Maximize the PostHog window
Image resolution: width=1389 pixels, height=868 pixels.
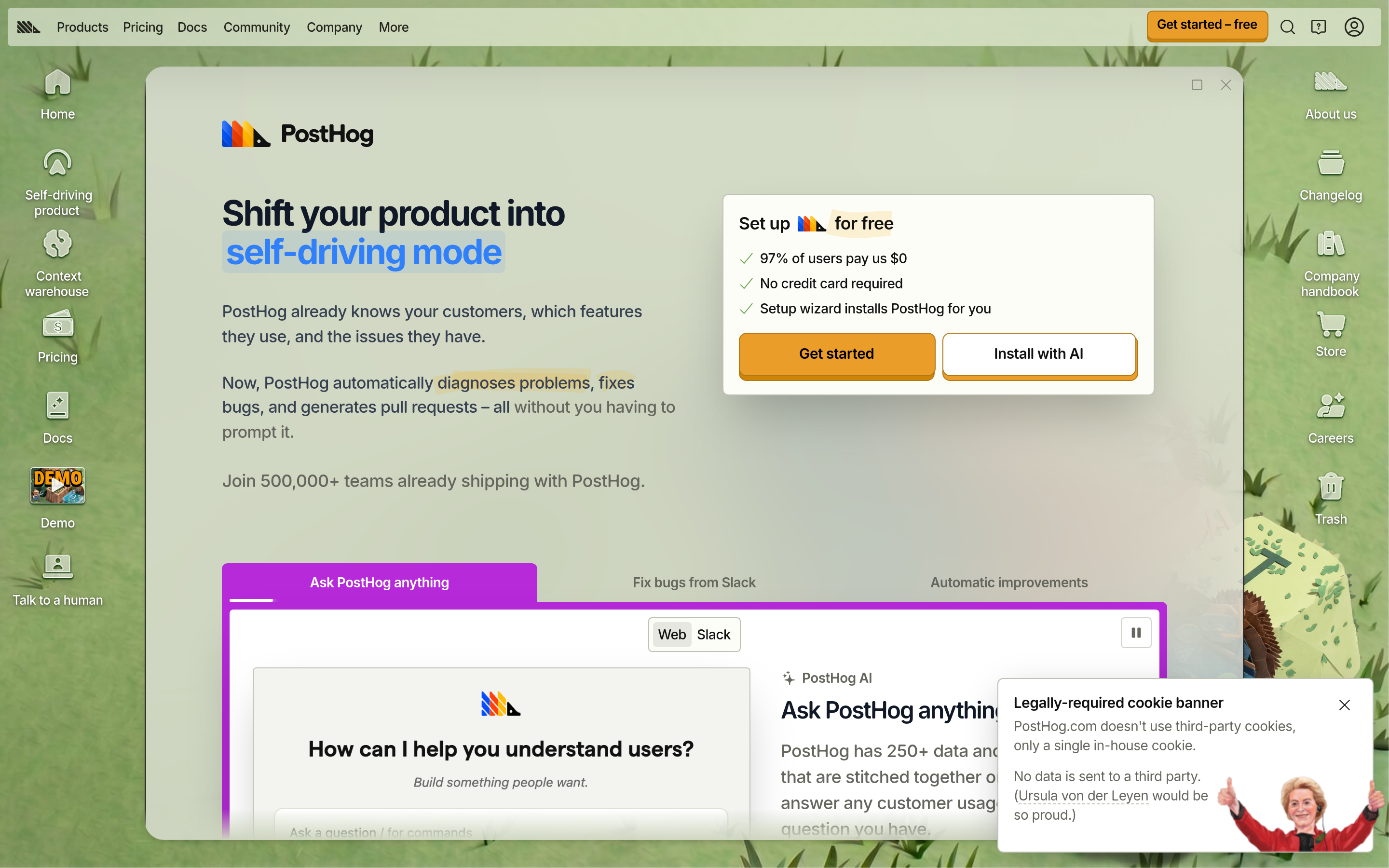click(x=1197, y=85)
